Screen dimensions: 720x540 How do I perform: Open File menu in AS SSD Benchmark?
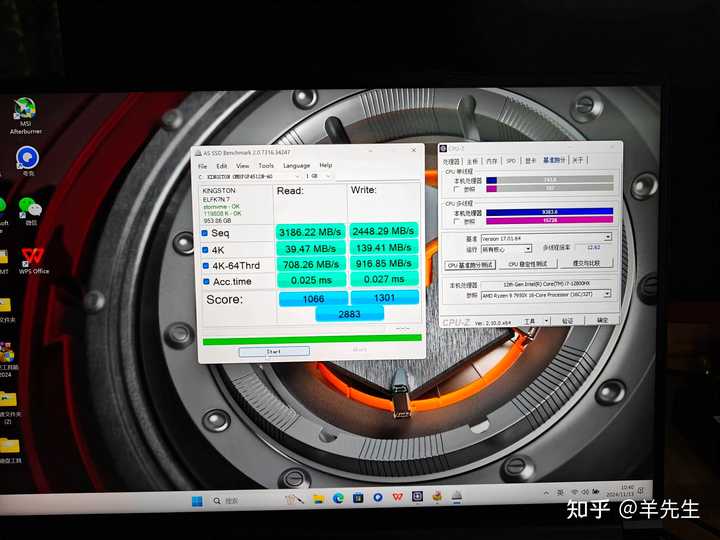point(202,166)
